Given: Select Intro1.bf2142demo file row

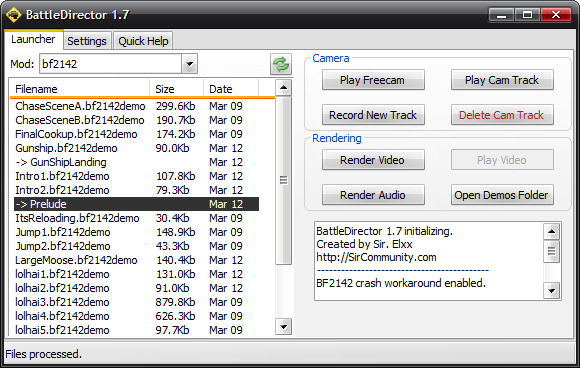Looking at the screenshot, I should (136, 176).
